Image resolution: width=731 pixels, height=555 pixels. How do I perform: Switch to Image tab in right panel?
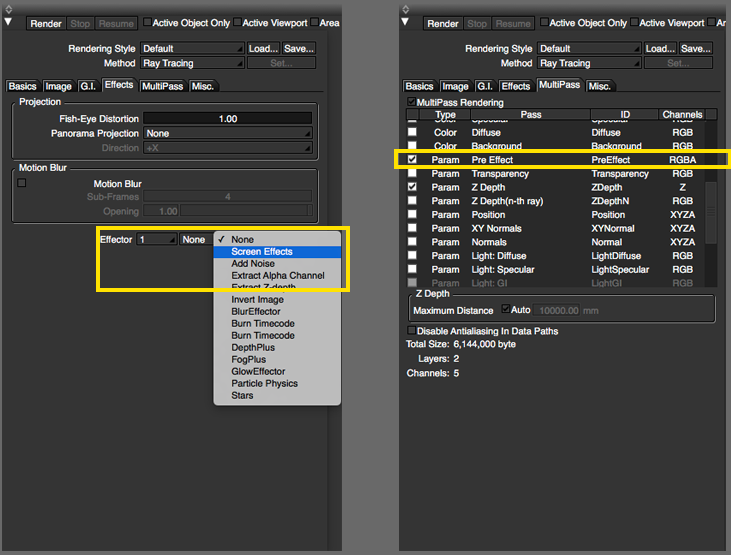455,86
